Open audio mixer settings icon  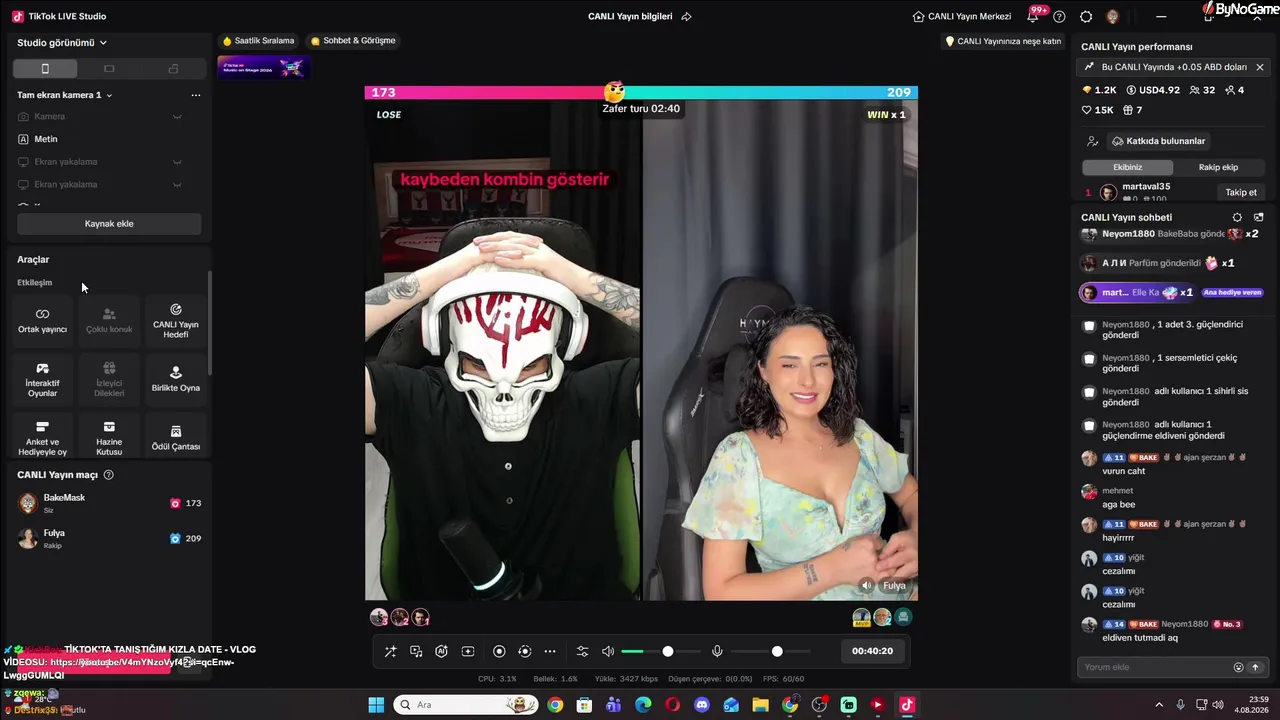click(583, 651)
